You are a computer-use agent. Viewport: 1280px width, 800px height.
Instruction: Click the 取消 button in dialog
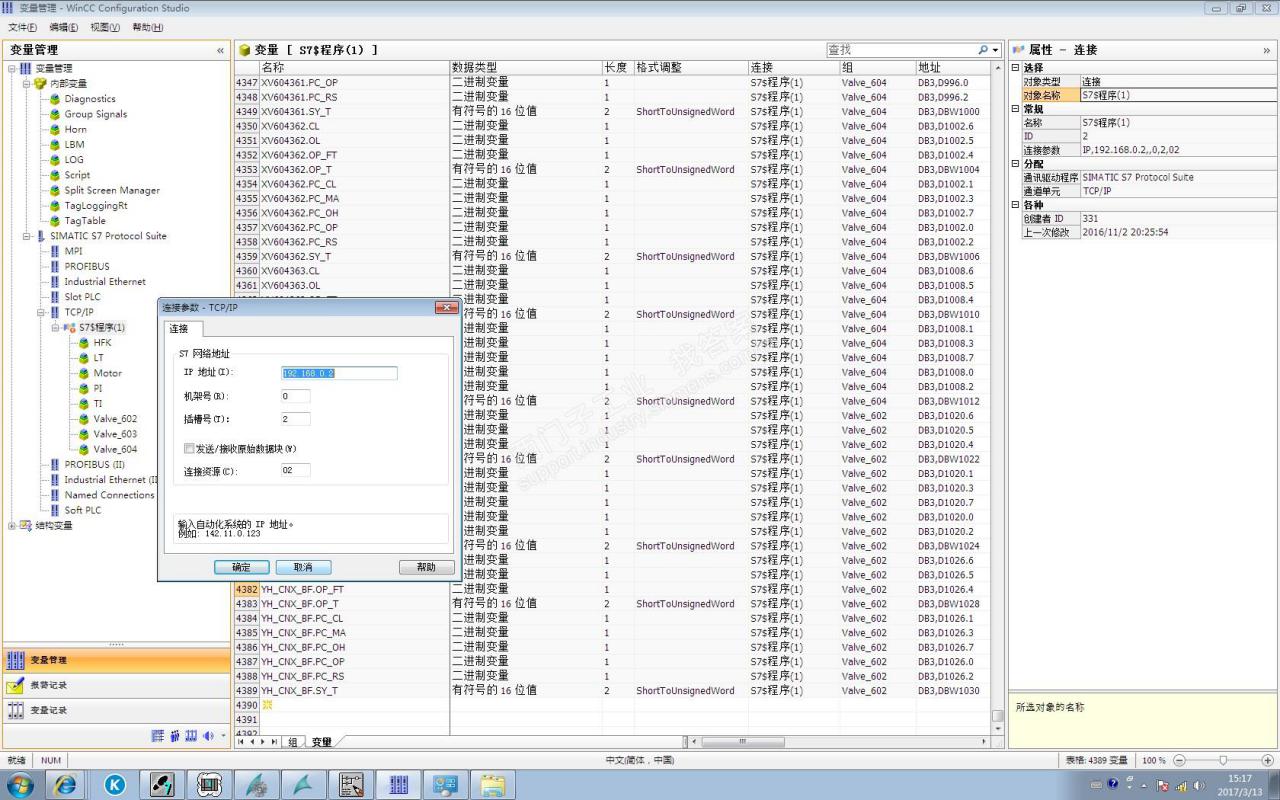[304, 567]
